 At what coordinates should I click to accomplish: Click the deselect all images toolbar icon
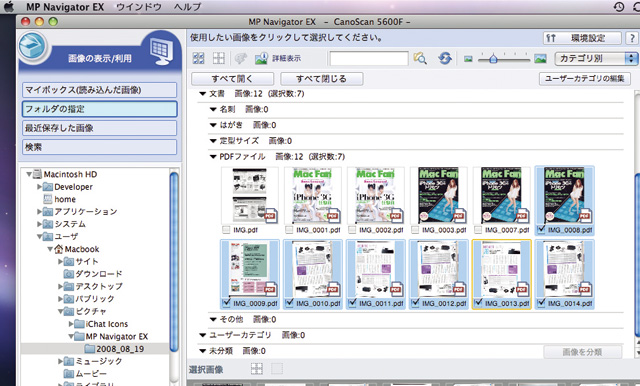tap(219, 58)
